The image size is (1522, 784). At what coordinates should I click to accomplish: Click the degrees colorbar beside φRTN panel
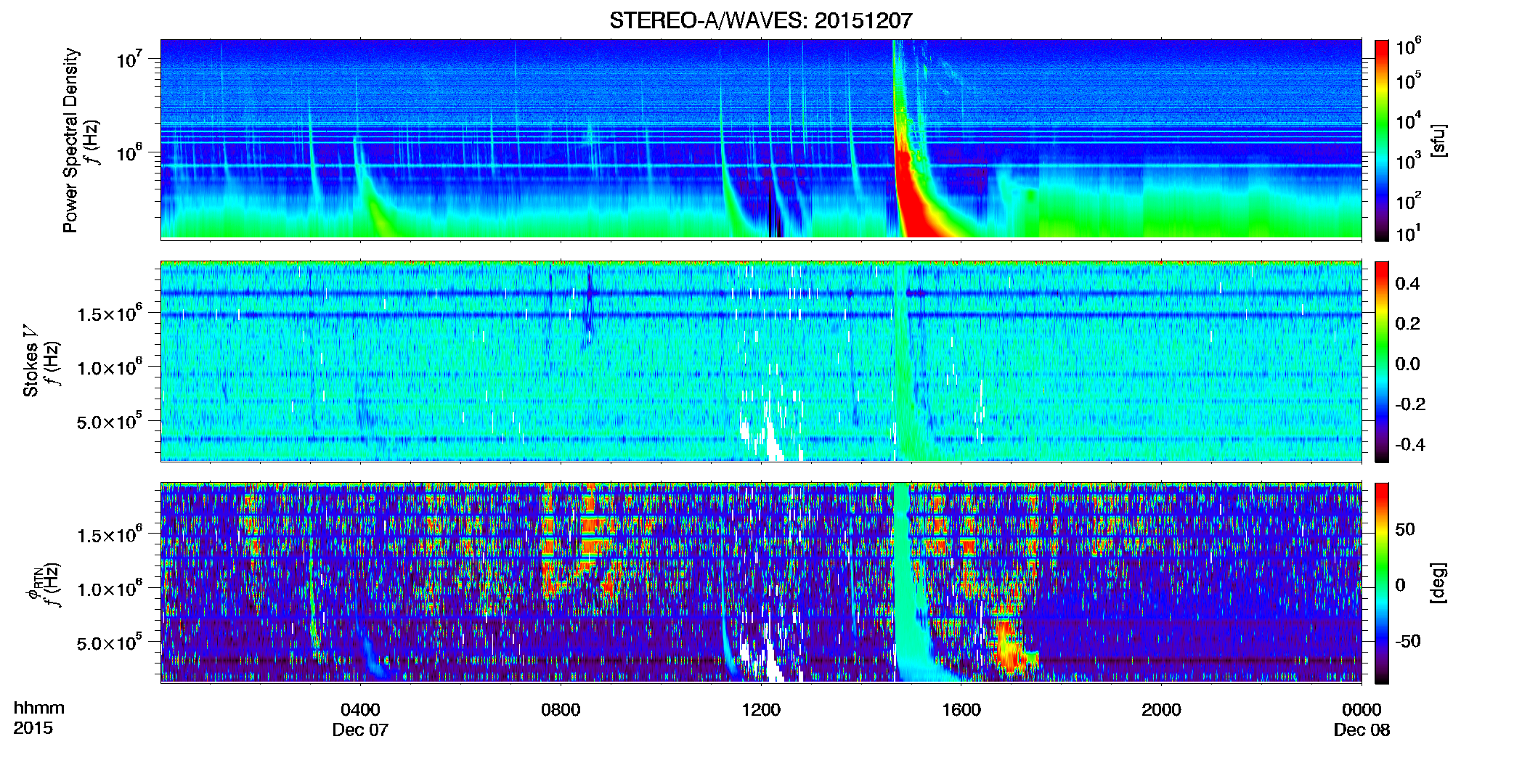click(x=1381, y=583)
